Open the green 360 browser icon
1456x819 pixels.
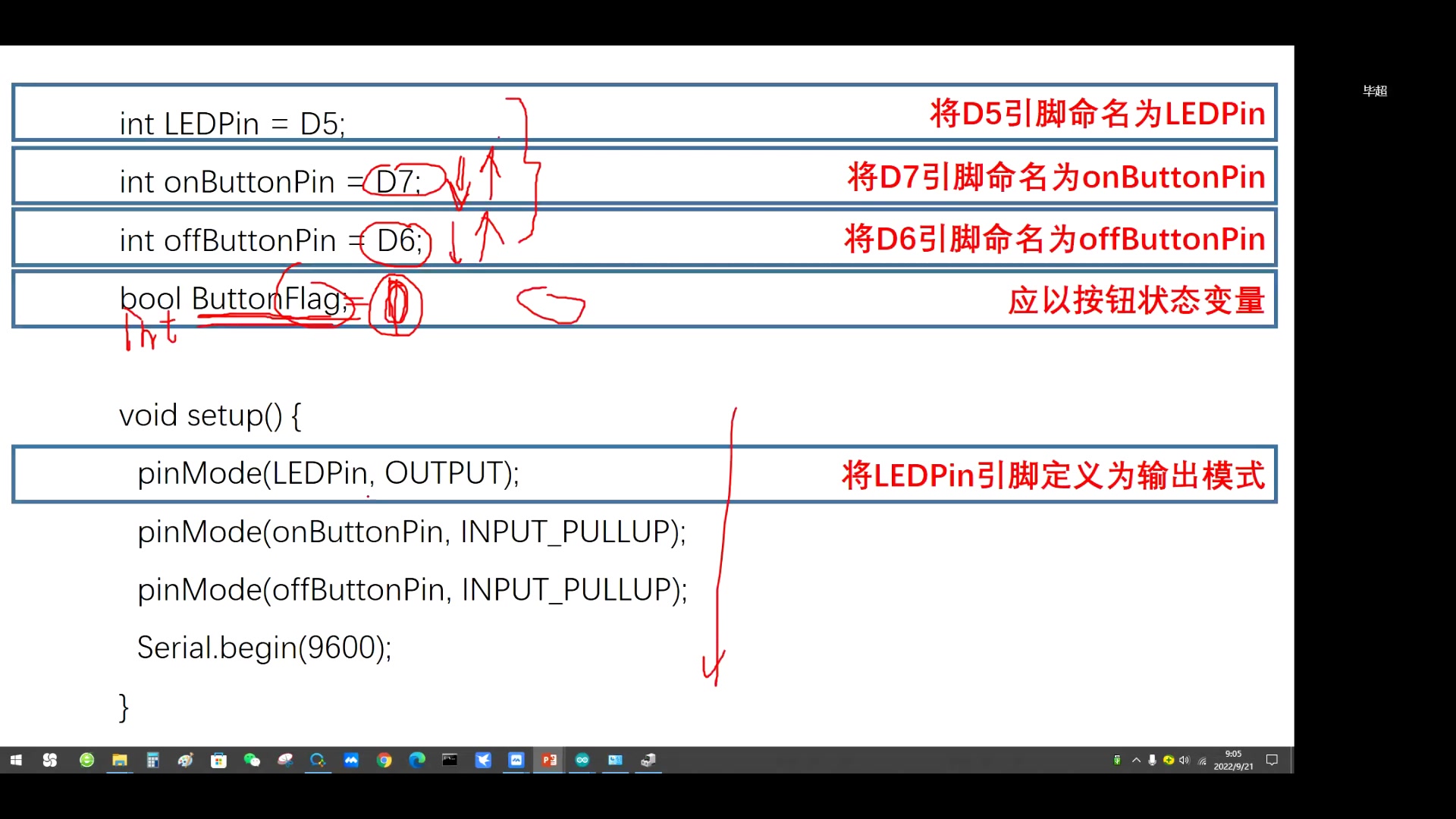click(86, 760)
